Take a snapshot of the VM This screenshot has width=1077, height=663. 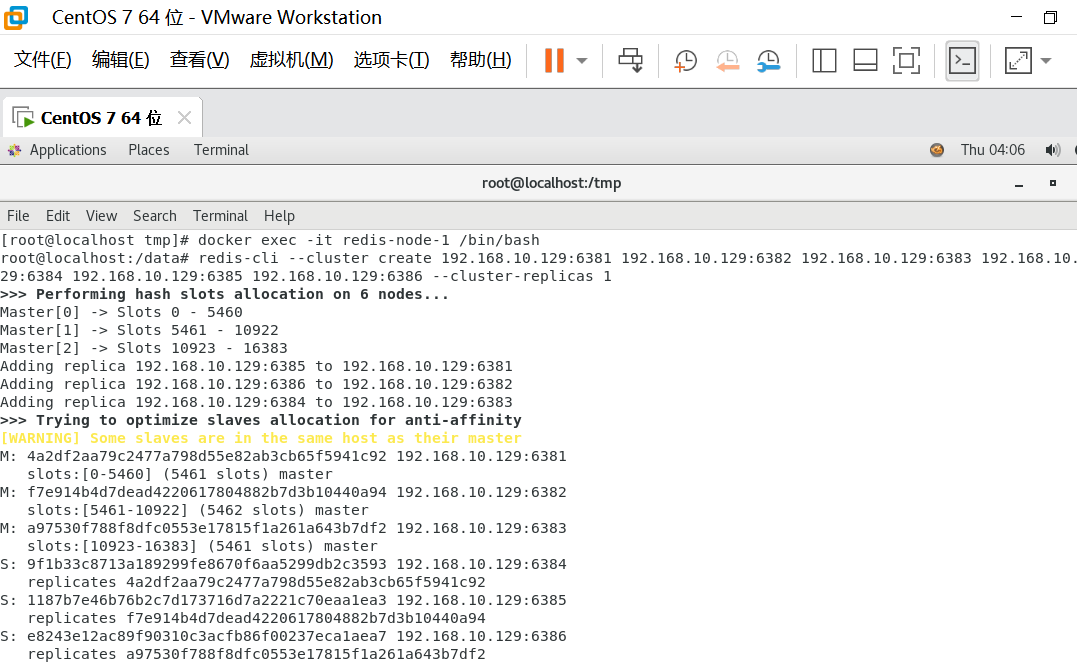[x=685, y=60]
